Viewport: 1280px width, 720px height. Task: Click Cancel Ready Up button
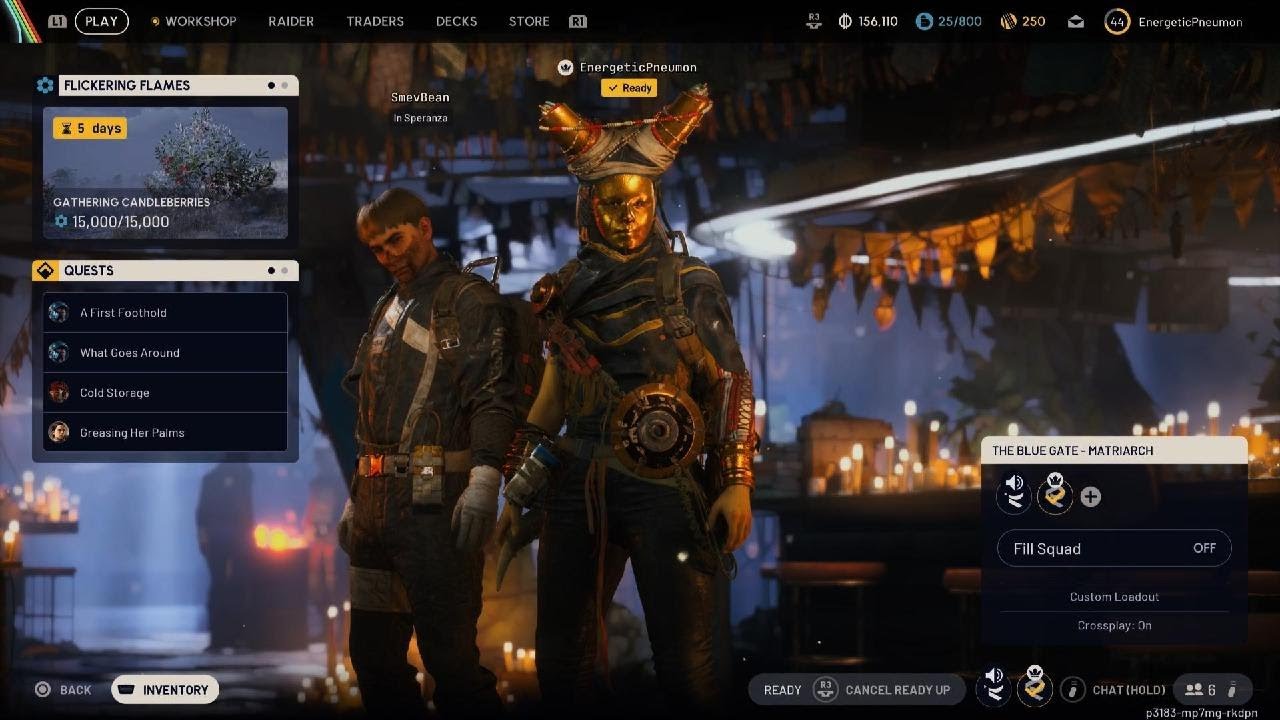pyautogui.click(x=882, y=689)
